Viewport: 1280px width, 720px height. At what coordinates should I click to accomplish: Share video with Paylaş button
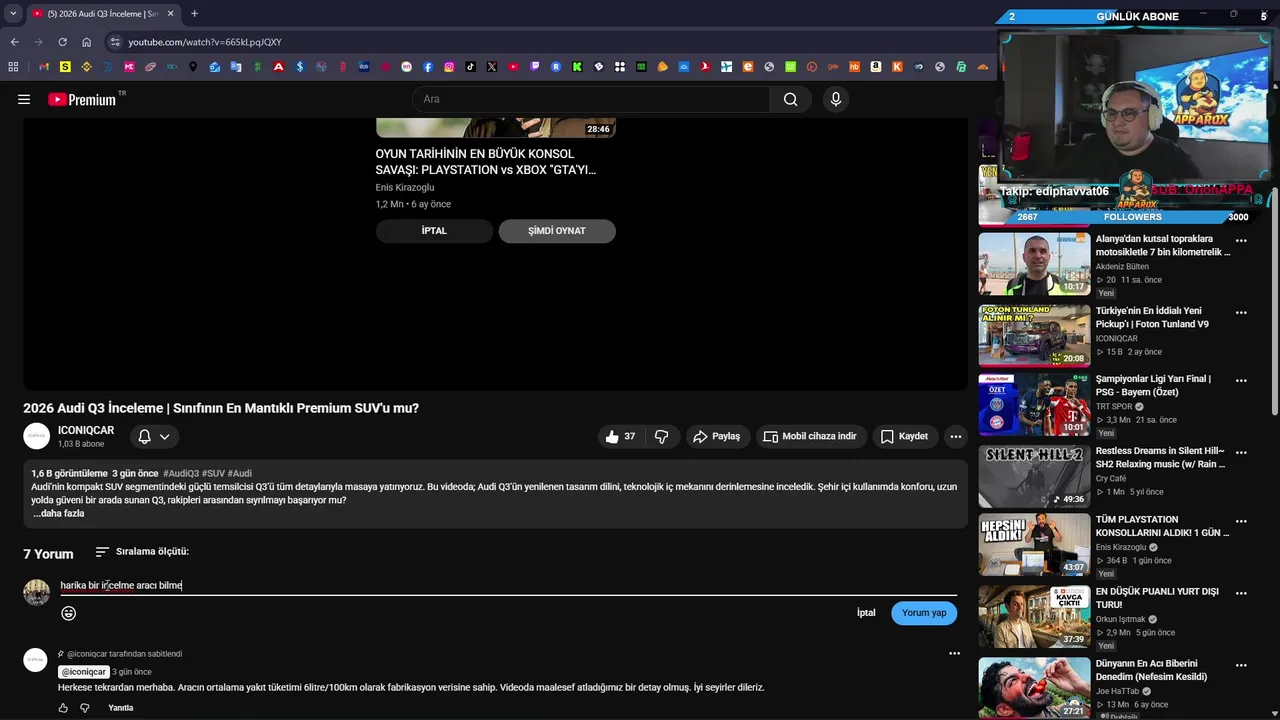click(x=716, y=436)
